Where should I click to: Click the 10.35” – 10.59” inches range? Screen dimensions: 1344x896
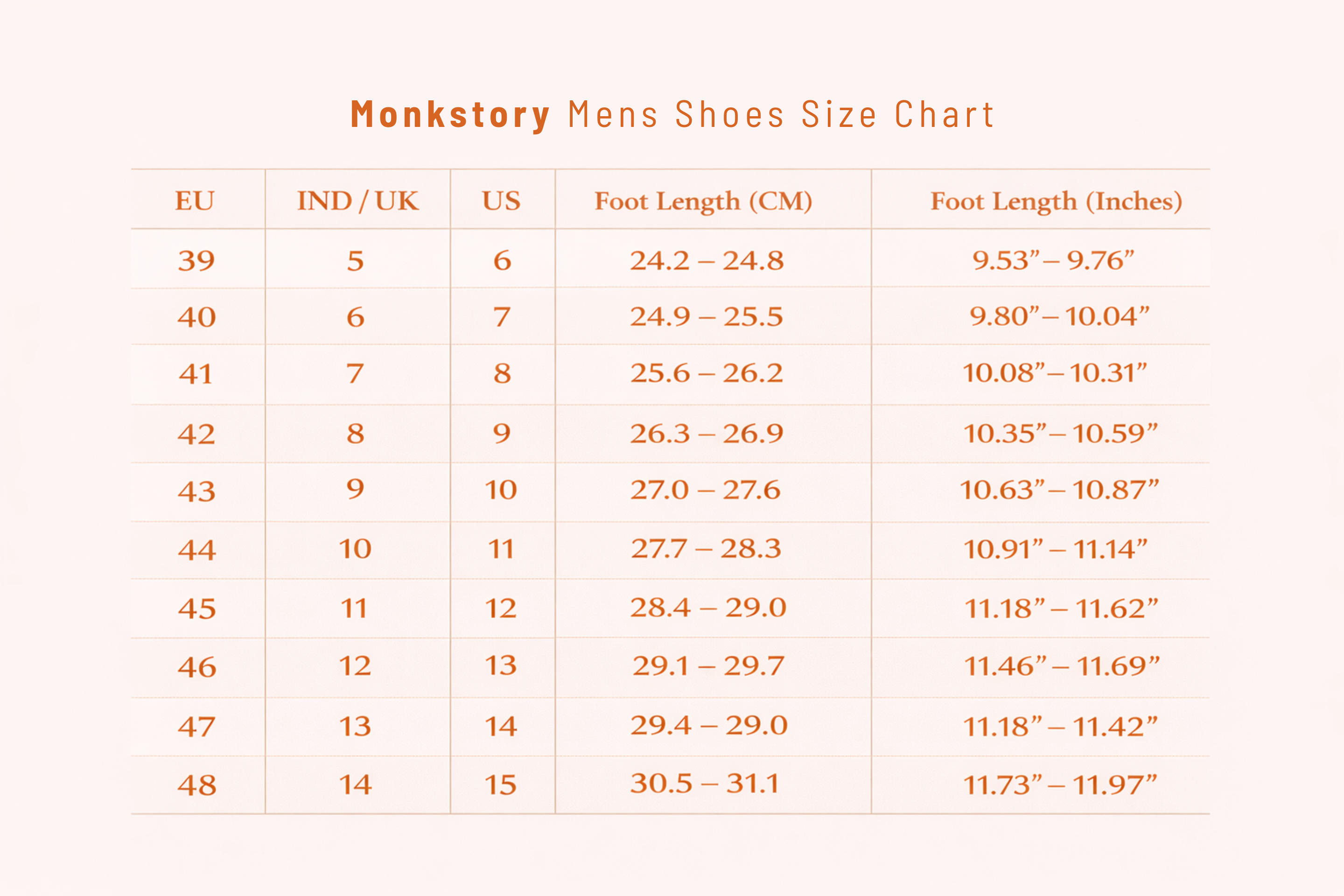coord(1061,434)
